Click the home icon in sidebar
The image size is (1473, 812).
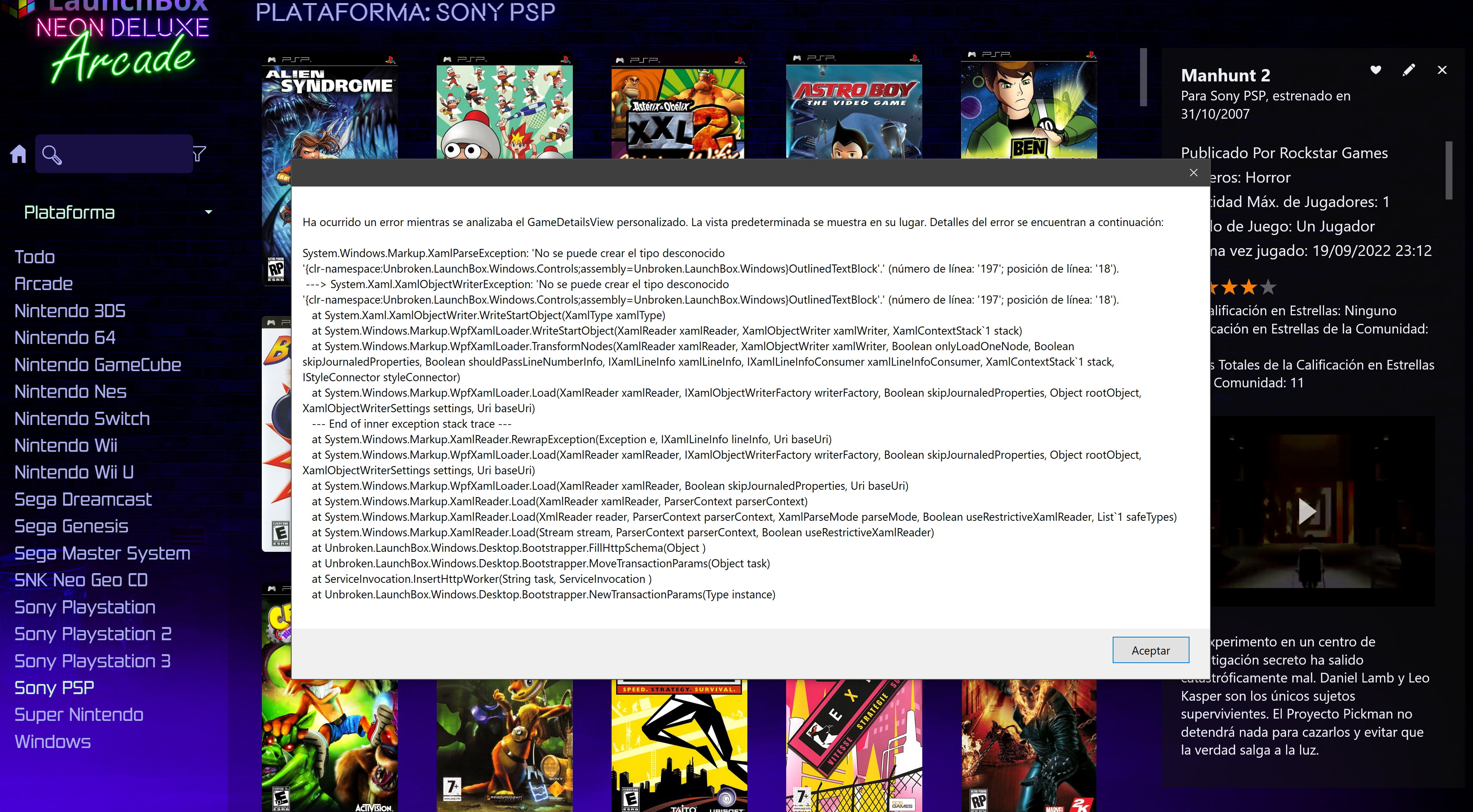pos(18,154)
